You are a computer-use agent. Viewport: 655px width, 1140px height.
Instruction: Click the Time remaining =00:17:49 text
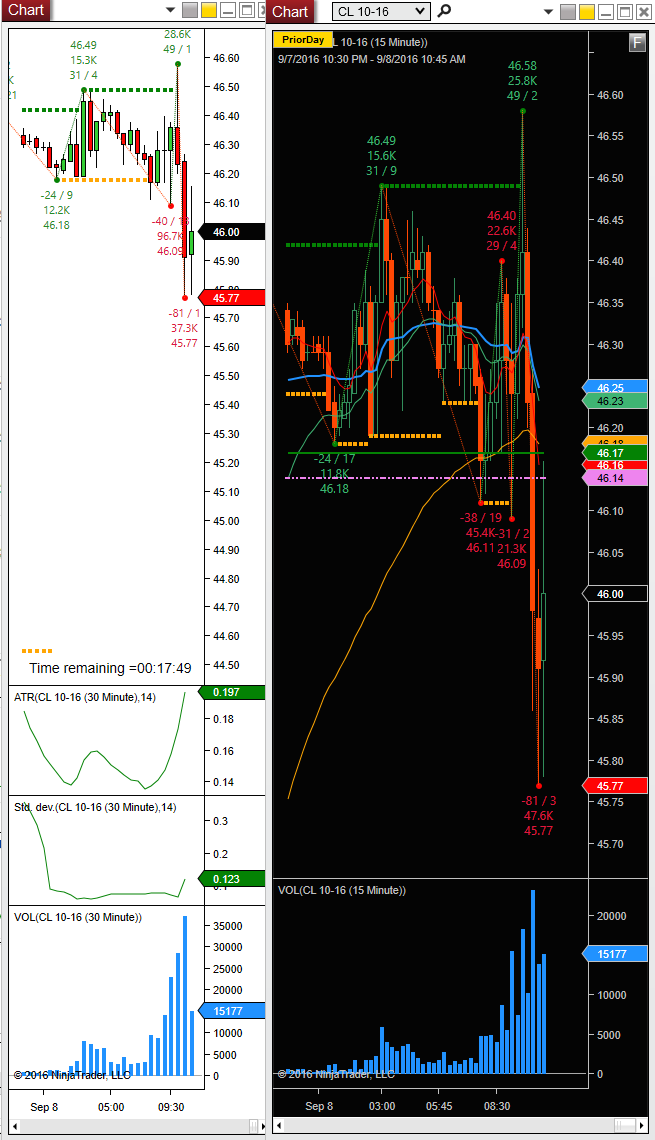[110, 667]
